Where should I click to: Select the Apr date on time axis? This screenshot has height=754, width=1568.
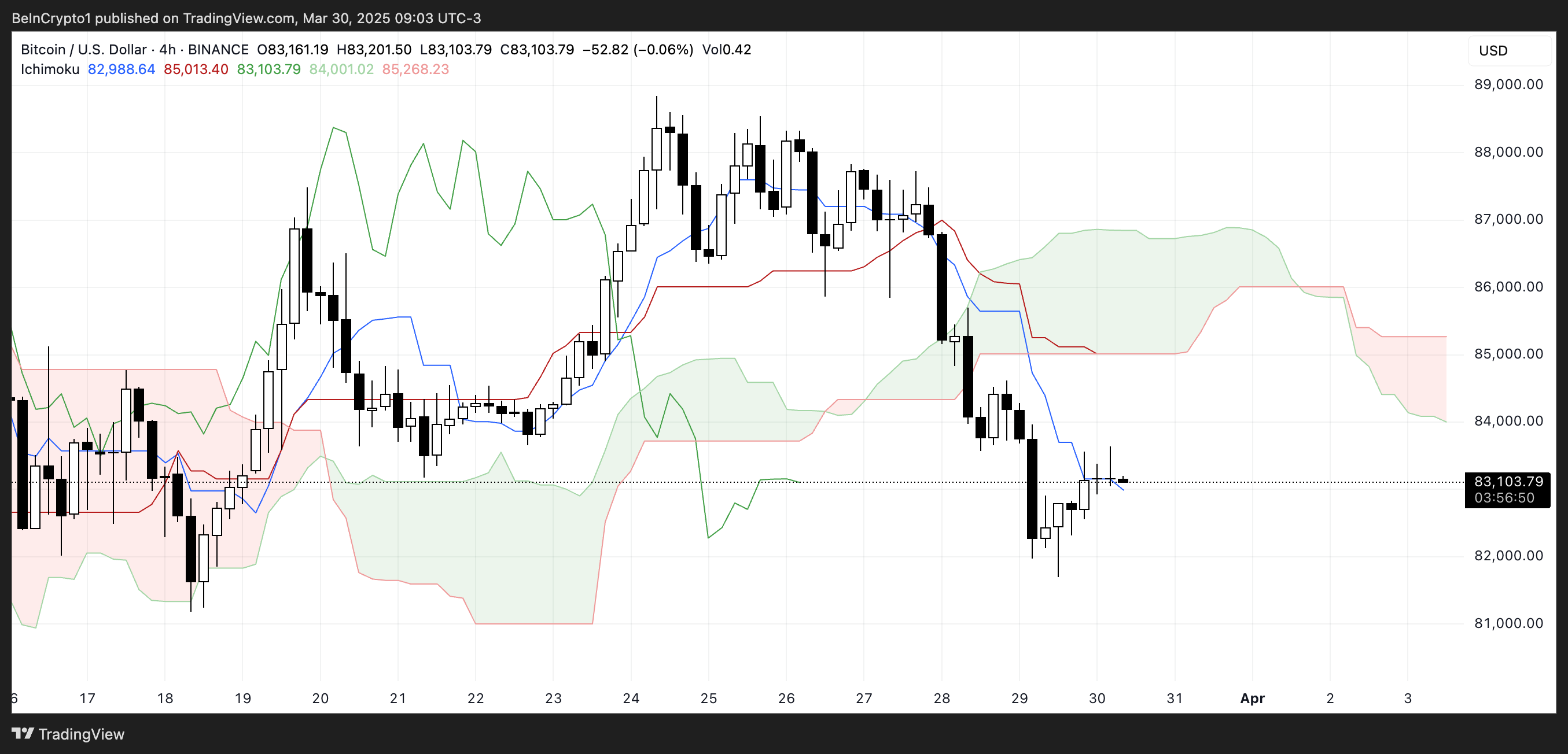tap(1252, 698)
